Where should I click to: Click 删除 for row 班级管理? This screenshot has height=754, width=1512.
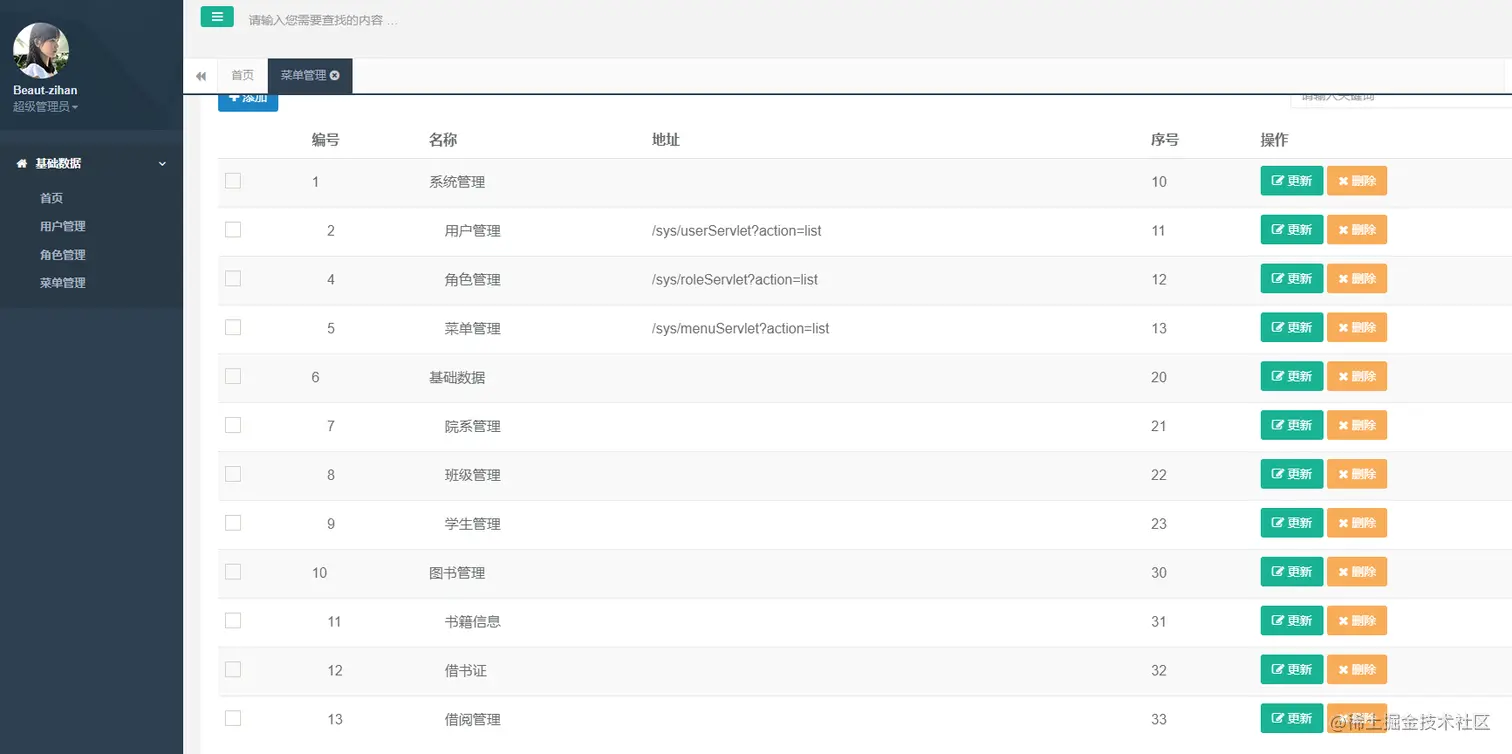[1357, 474]
